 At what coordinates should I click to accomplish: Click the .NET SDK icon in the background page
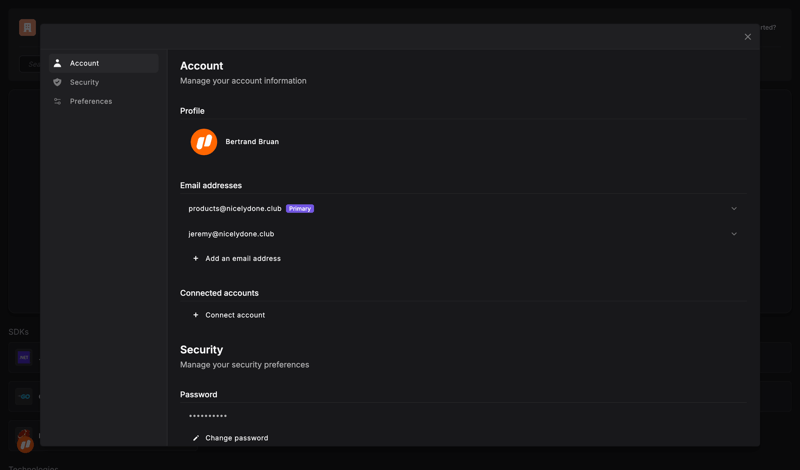coord(23,358)
